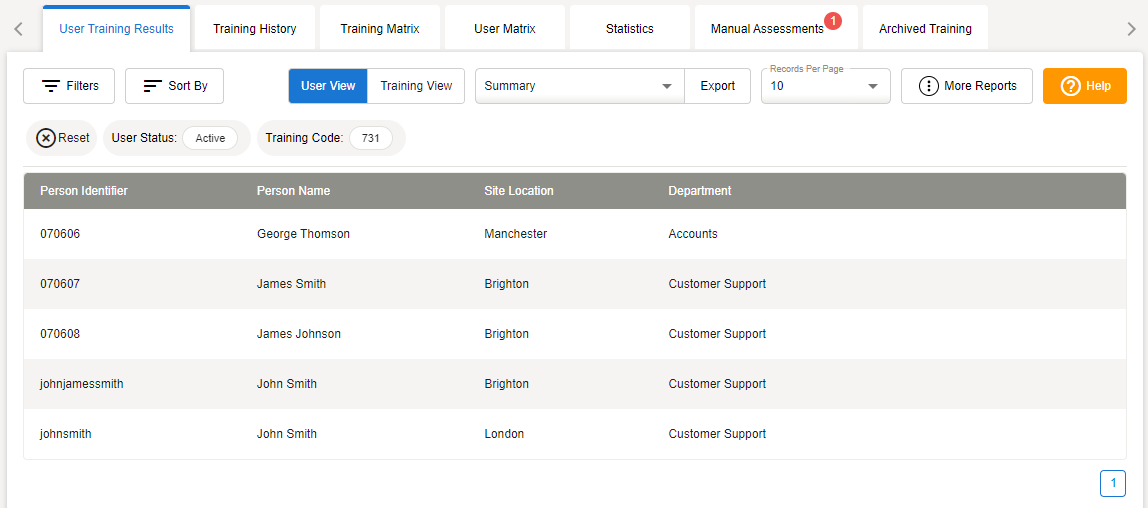The width and height of the screenshot is (1148, 508).
Task: Open the Training Matrix tab
Action: pyautogui.click(x=380, y=29)
